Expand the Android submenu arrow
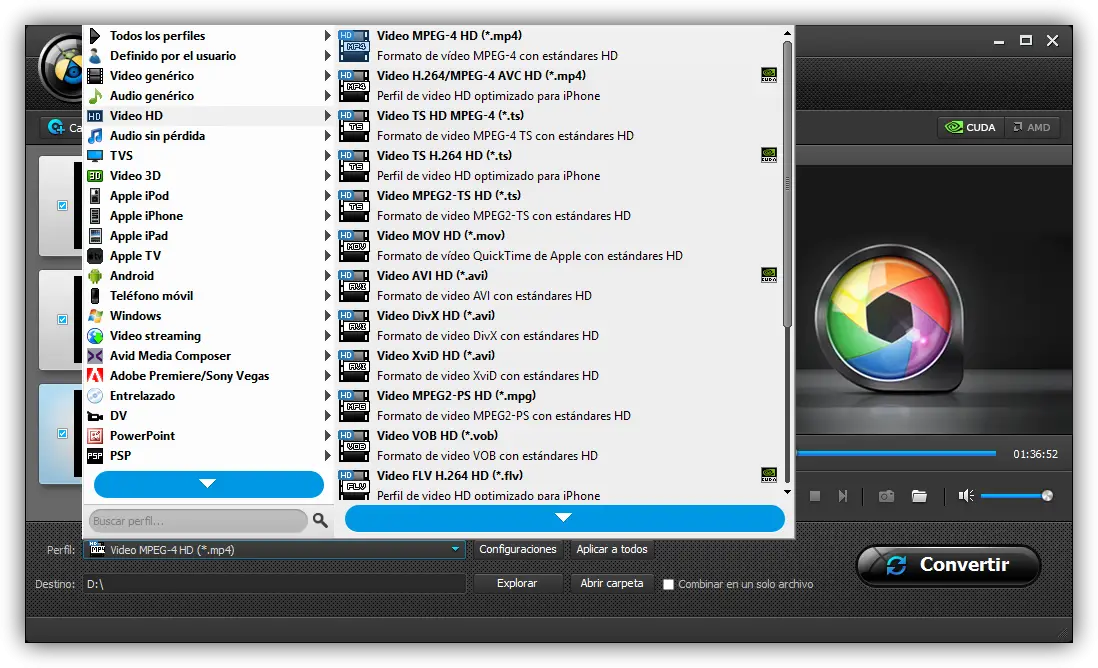 pyautogui.click(x=327, y=276)
